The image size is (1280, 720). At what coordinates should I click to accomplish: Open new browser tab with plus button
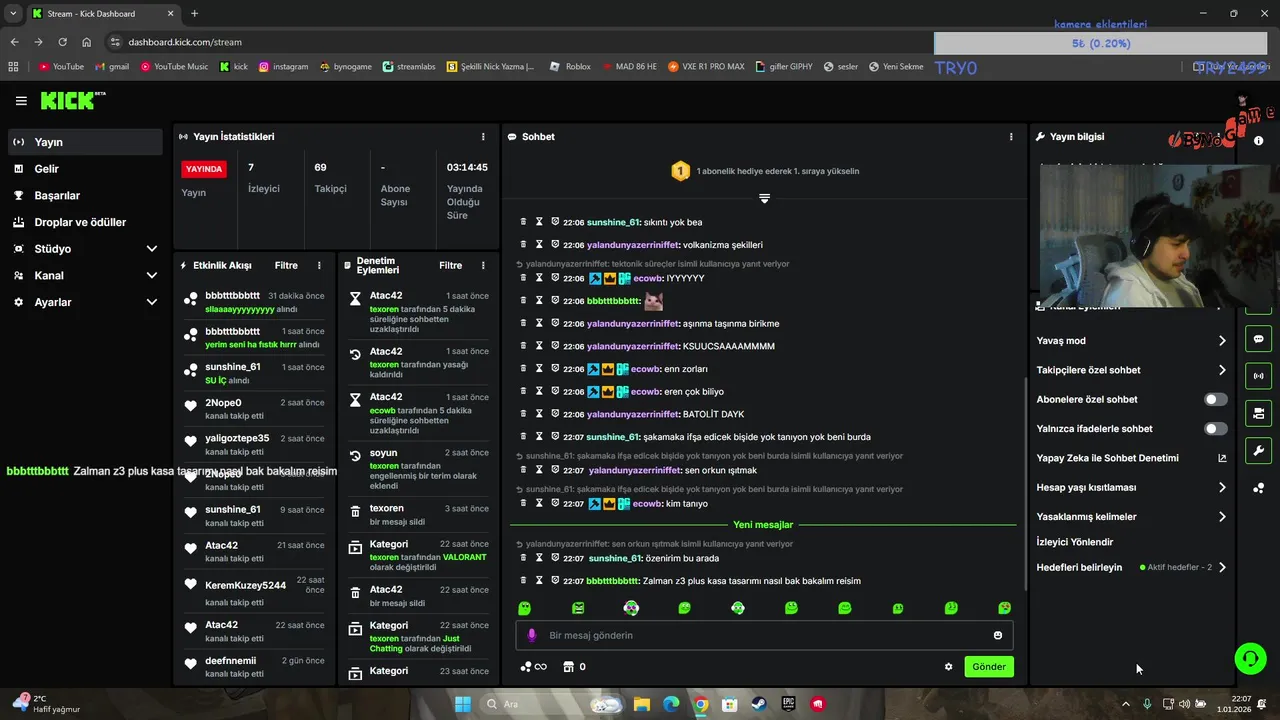tap(194, 14)
